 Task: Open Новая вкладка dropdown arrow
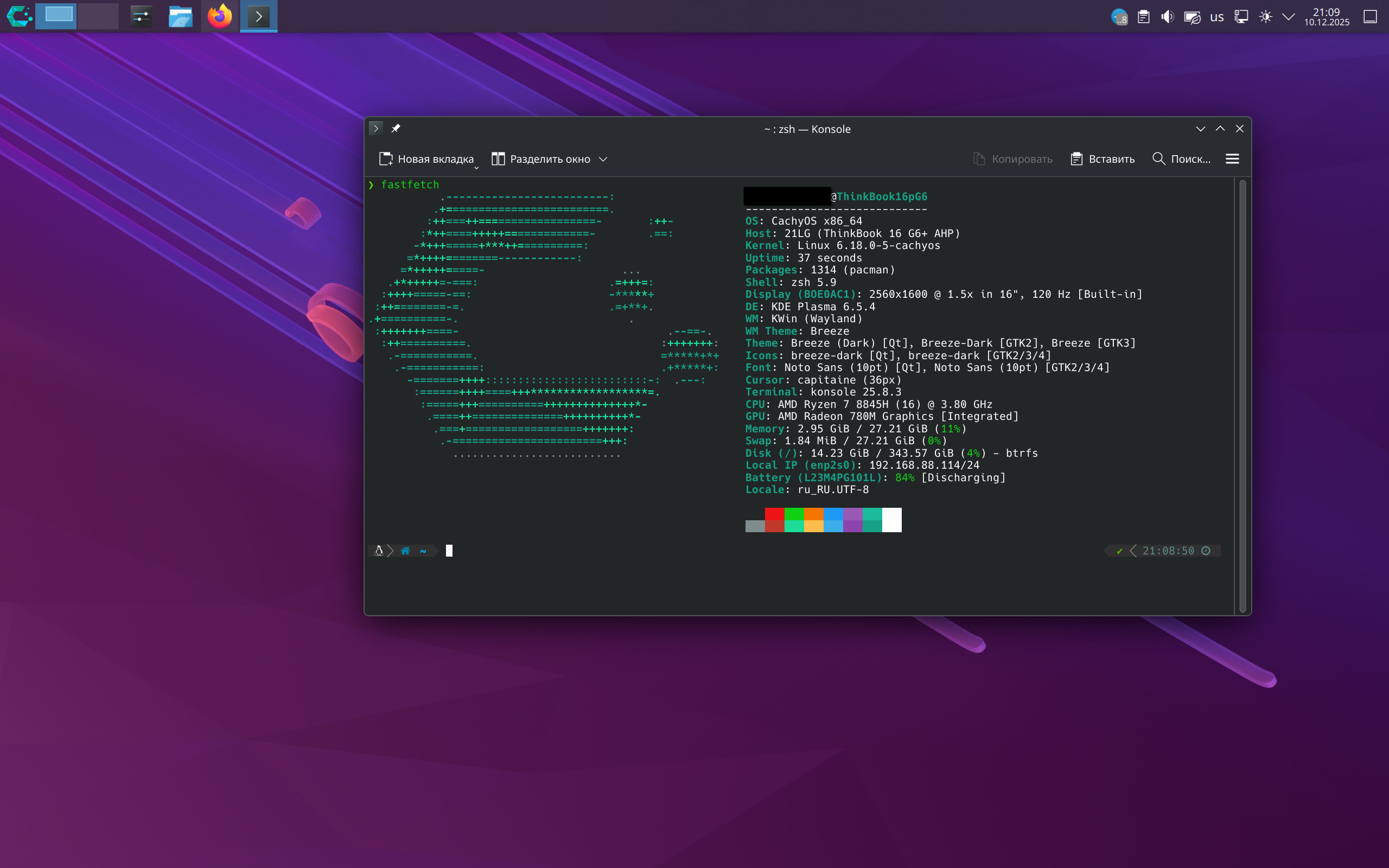476,168
